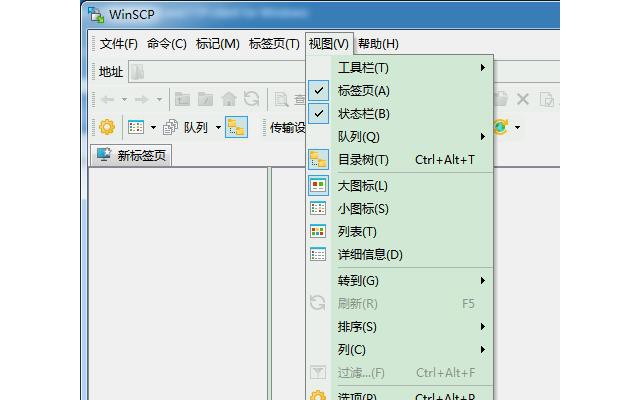Select the 新标签页 tab
Image resolution: width=640 pixels, height=400 pixels.
[x=131, y=156]
